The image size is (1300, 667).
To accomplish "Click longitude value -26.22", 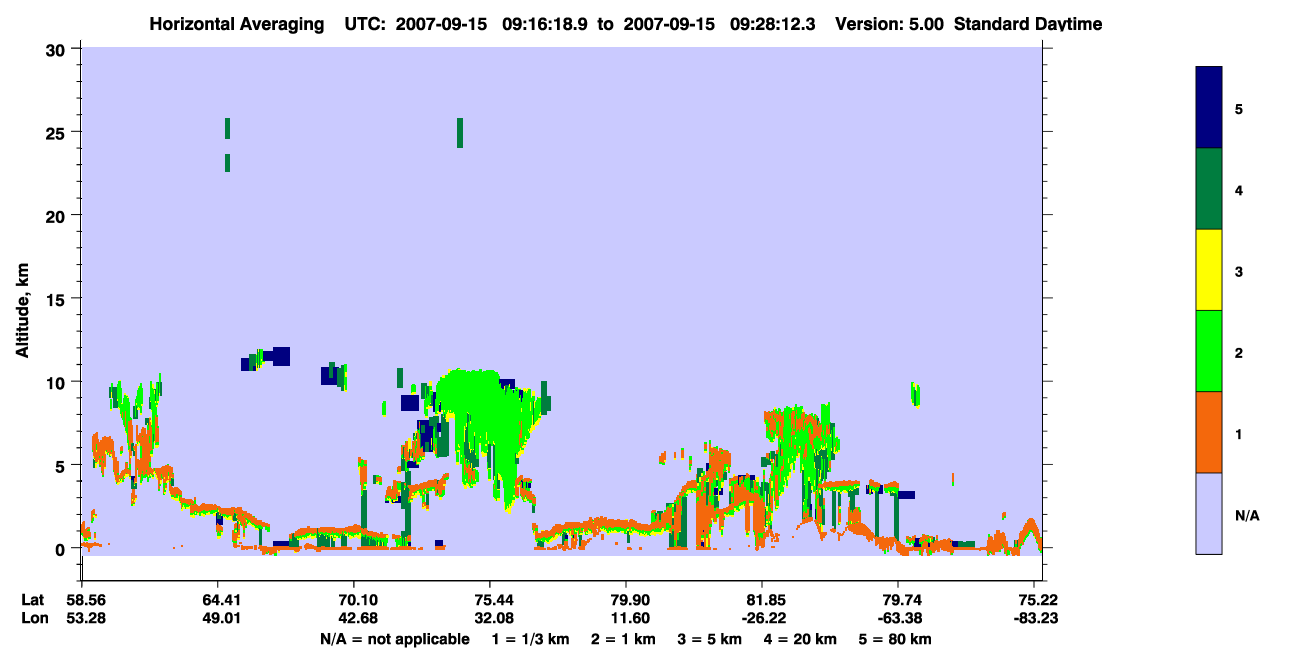I will [x=762, y=618].
